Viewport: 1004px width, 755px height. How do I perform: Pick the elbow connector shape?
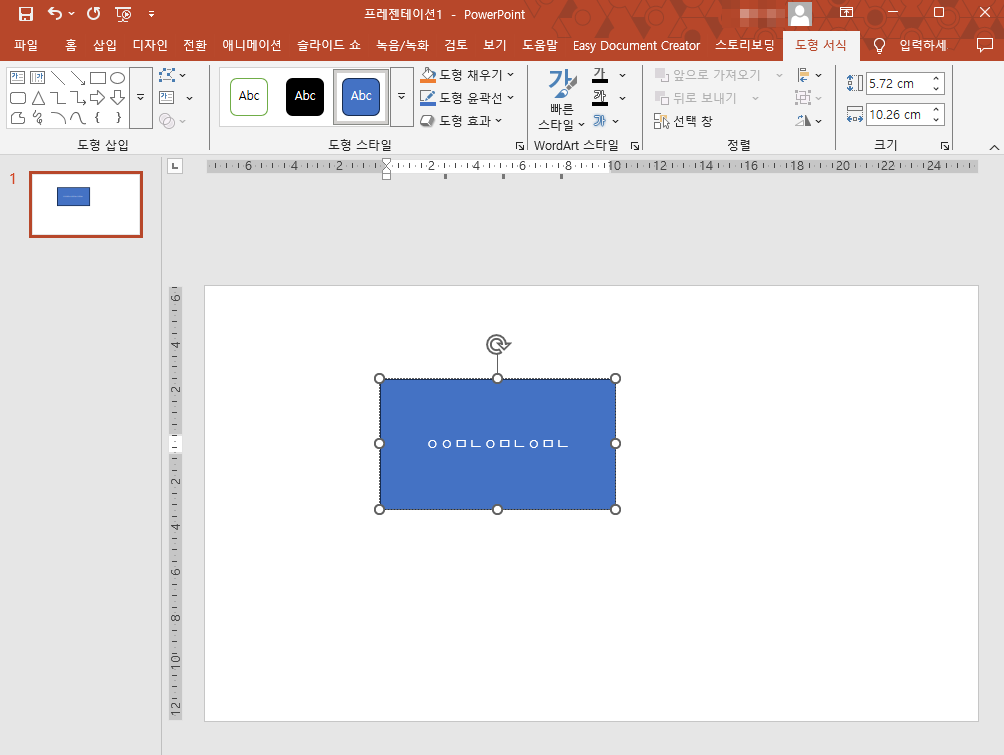[58, 97]
